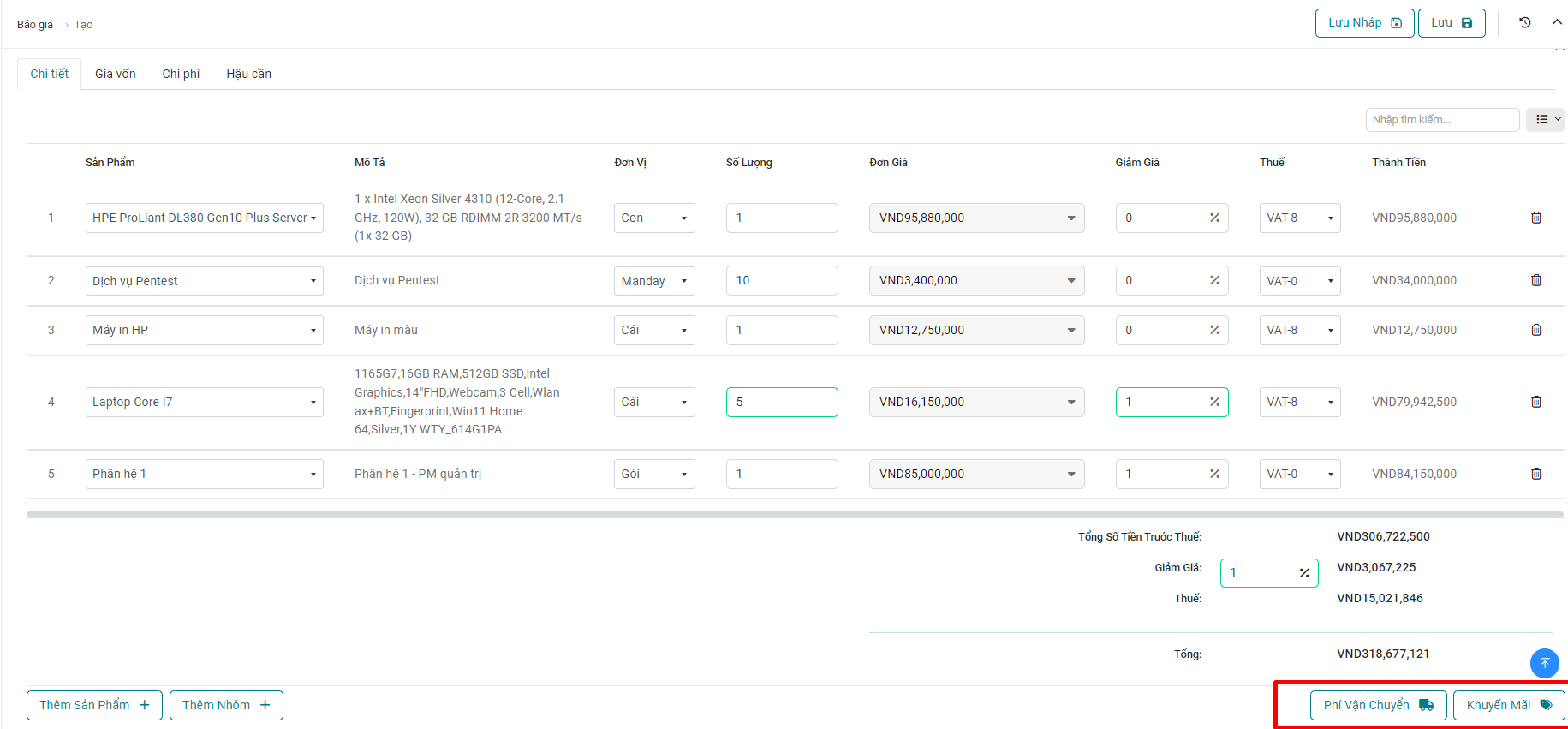
Task: Open the Máy in HP product dropdown
Action: click(204, 330)
